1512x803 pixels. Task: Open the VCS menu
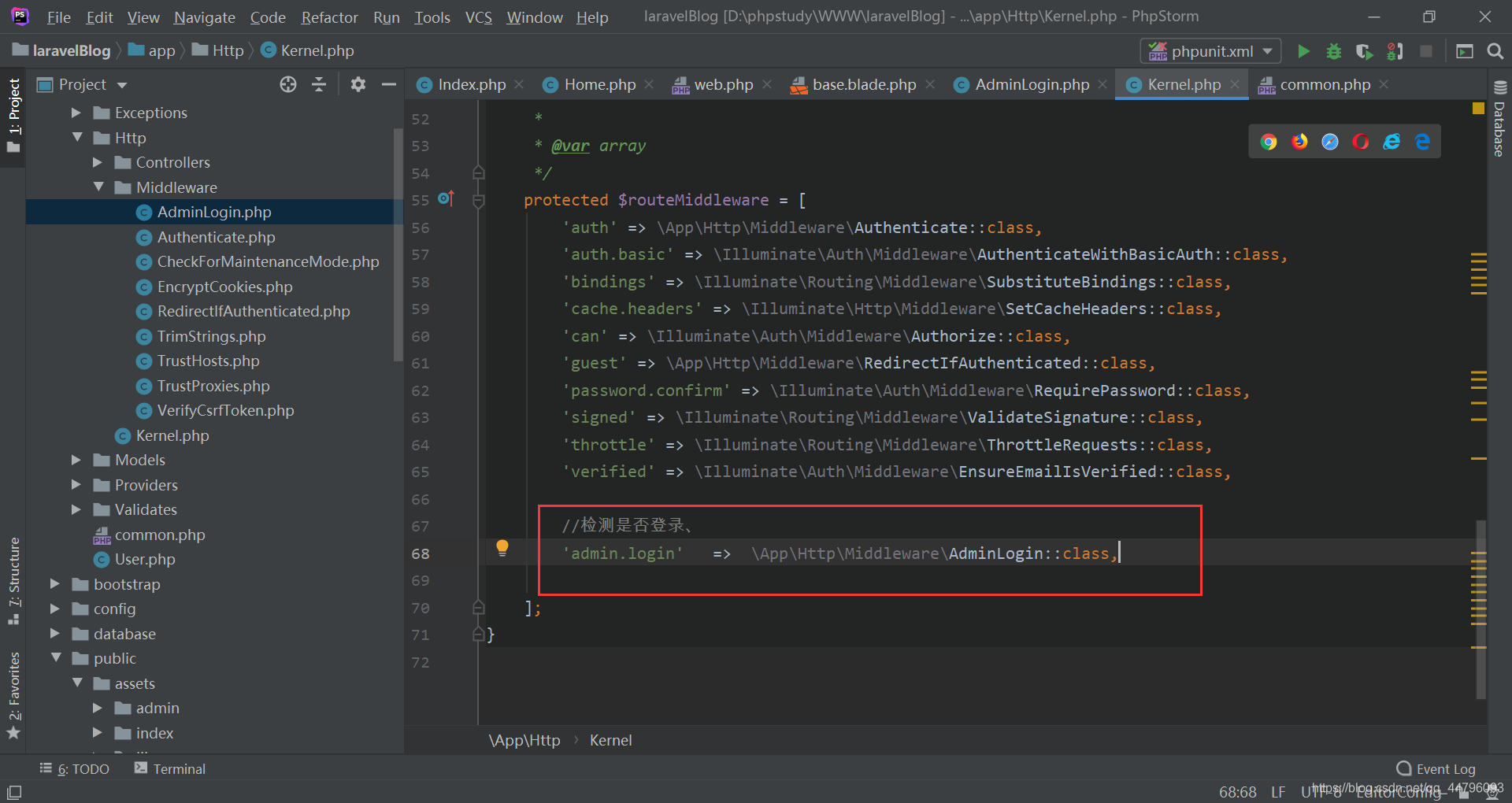coord(479,17)
